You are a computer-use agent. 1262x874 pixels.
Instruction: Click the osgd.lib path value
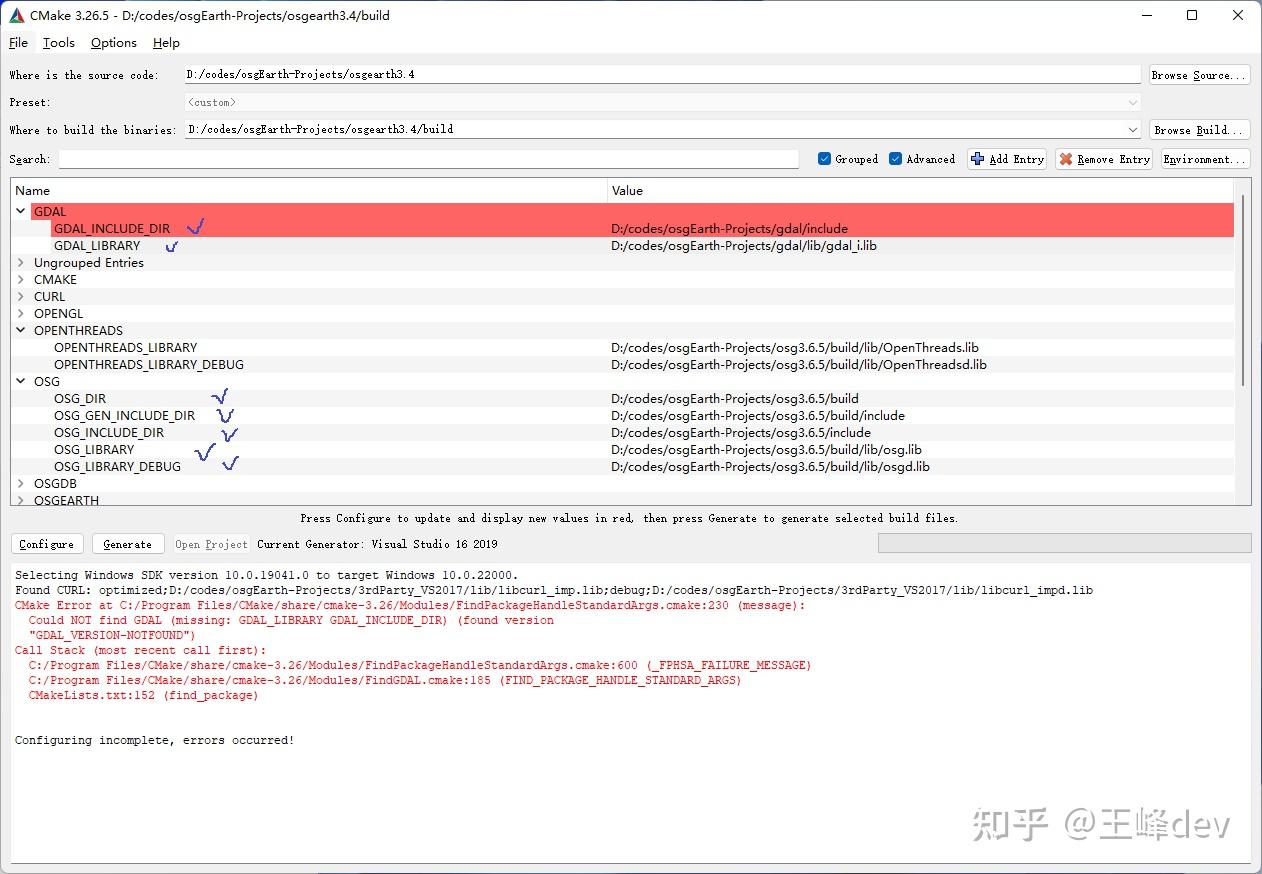tap(770, 466)
